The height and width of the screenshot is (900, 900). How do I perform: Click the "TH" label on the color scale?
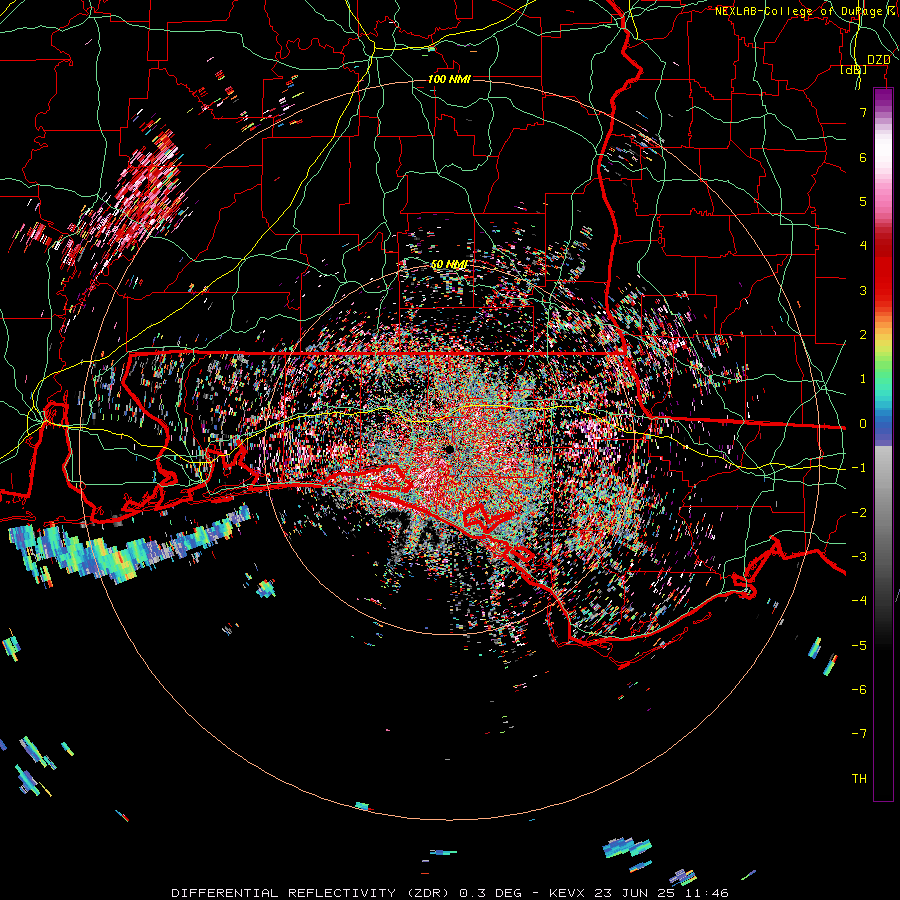[859, 779]
